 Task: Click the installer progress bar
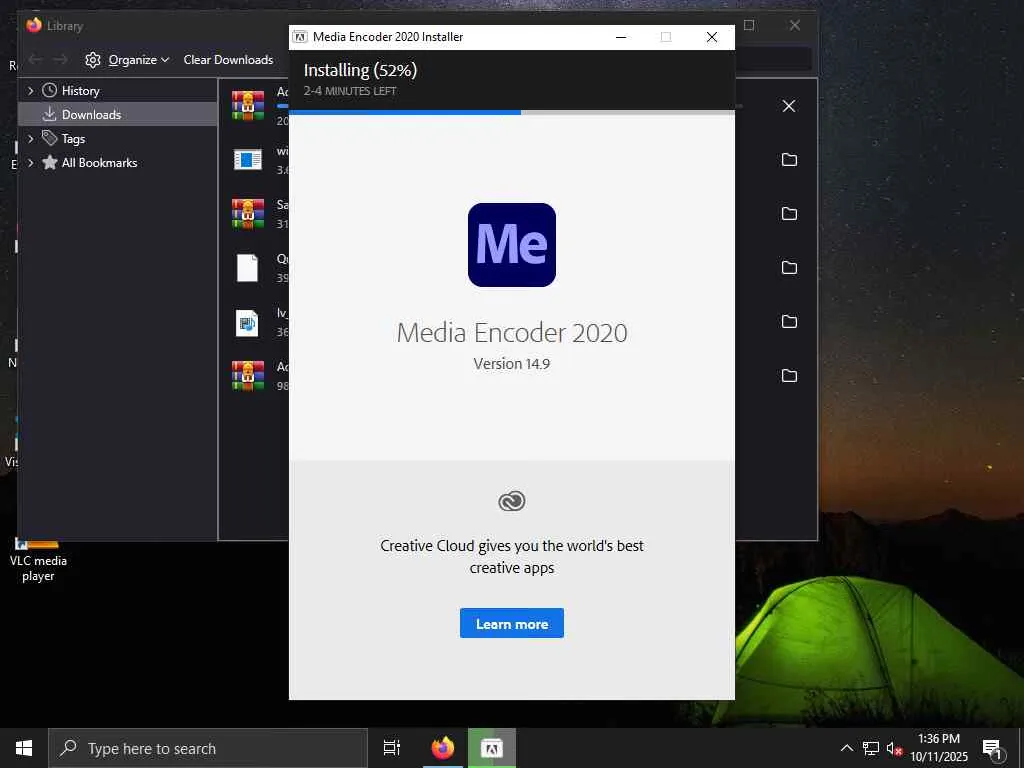pos(511,112)
